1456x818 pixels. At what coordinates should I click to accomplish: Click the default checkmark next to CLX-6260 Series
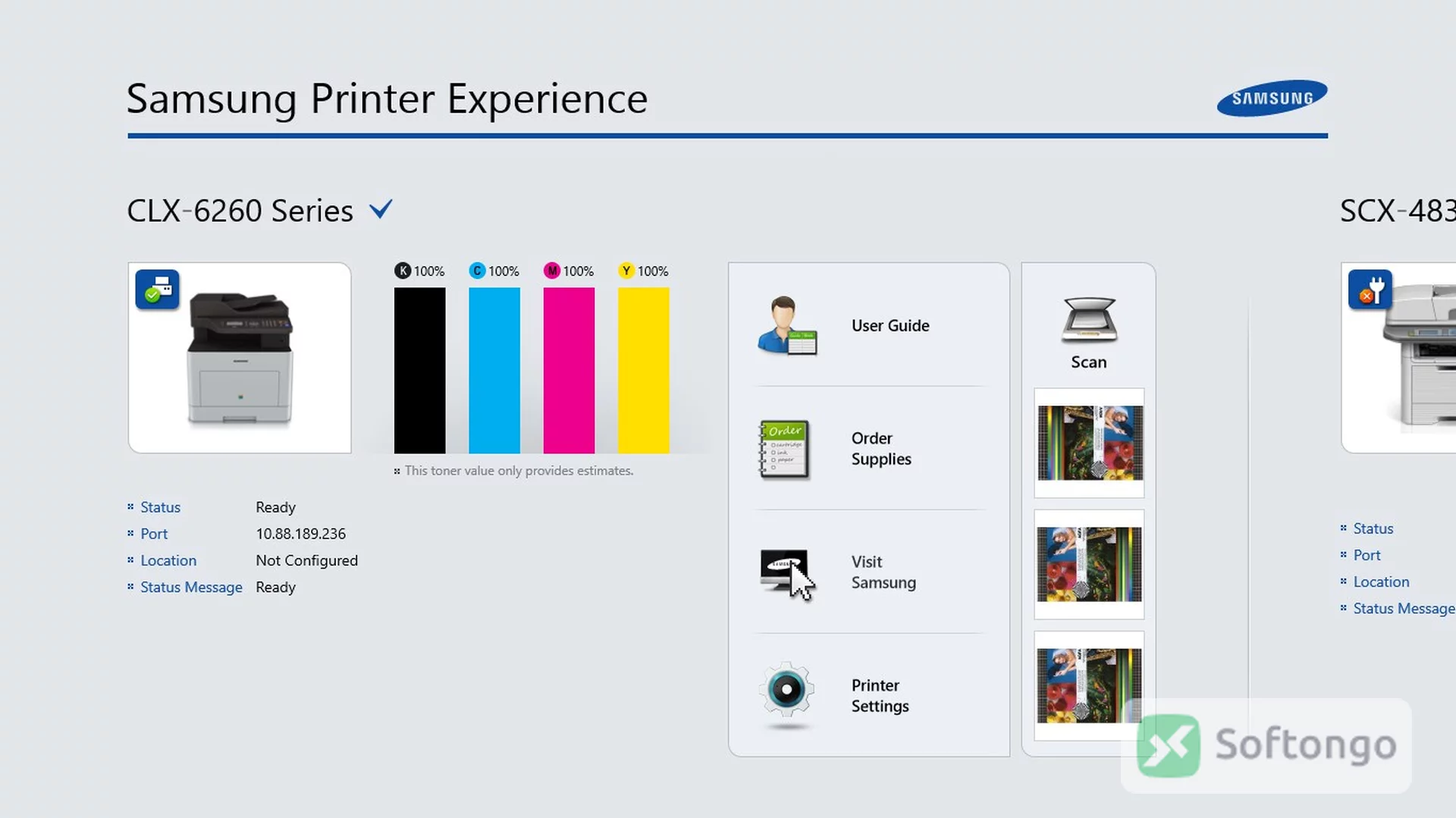tap(381, 208)
